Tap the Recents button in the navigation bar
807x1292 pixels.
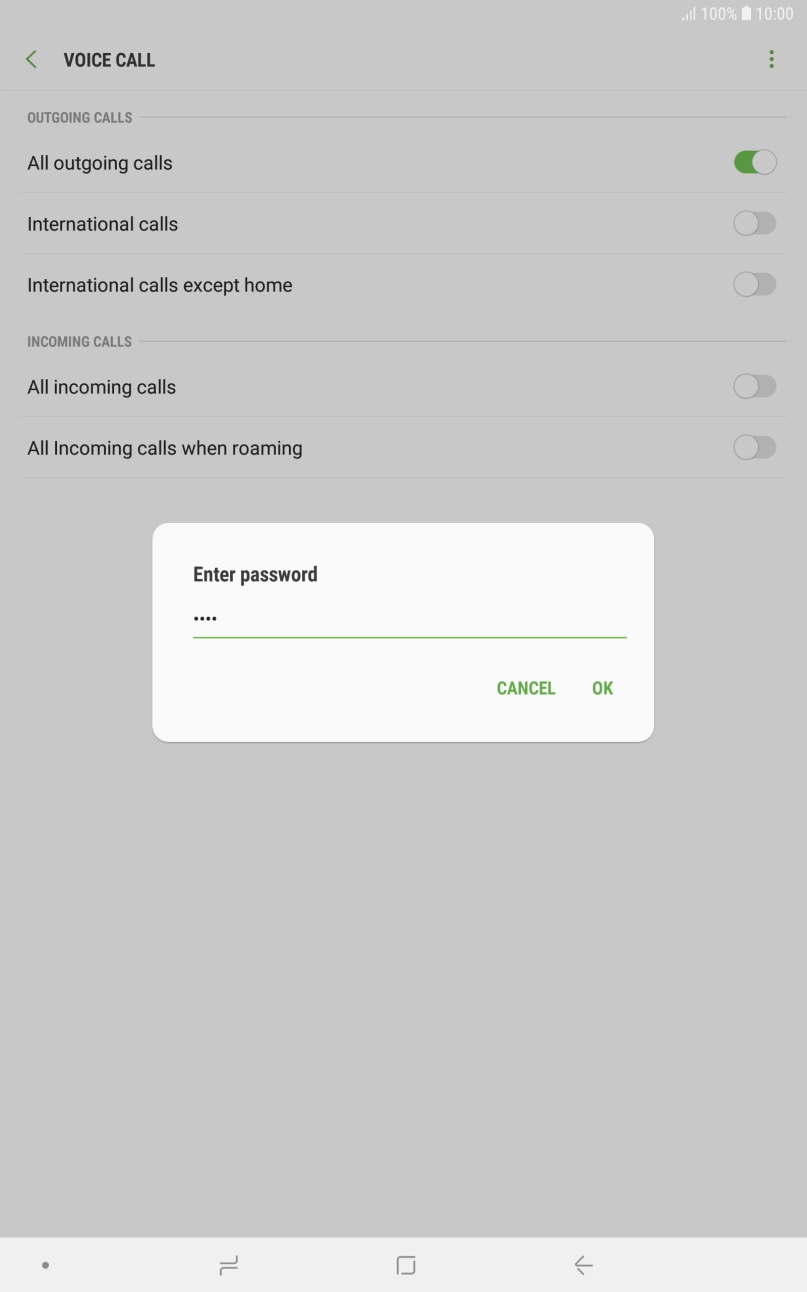pyautogui.click(x=228, y=1265)
